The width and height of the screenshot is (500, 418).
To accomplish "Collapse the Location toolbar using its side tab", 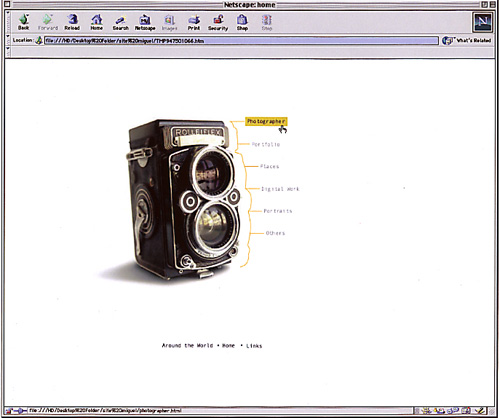I will [x=8, y=40].
